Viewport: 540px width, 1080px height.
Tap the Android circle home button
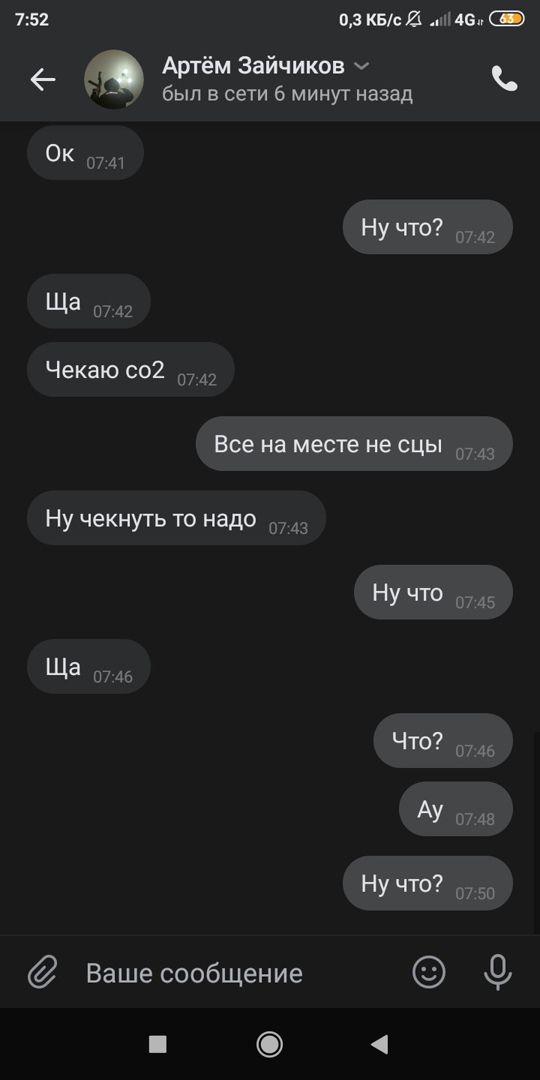pos(269,1044)
